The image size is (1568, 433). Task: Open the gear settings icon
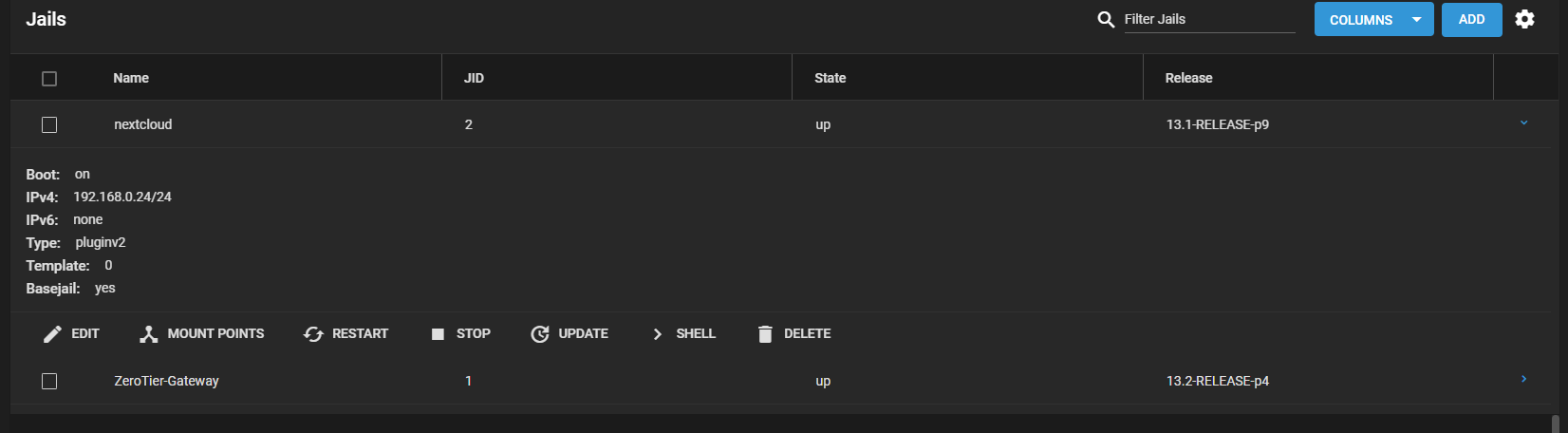1524,19
